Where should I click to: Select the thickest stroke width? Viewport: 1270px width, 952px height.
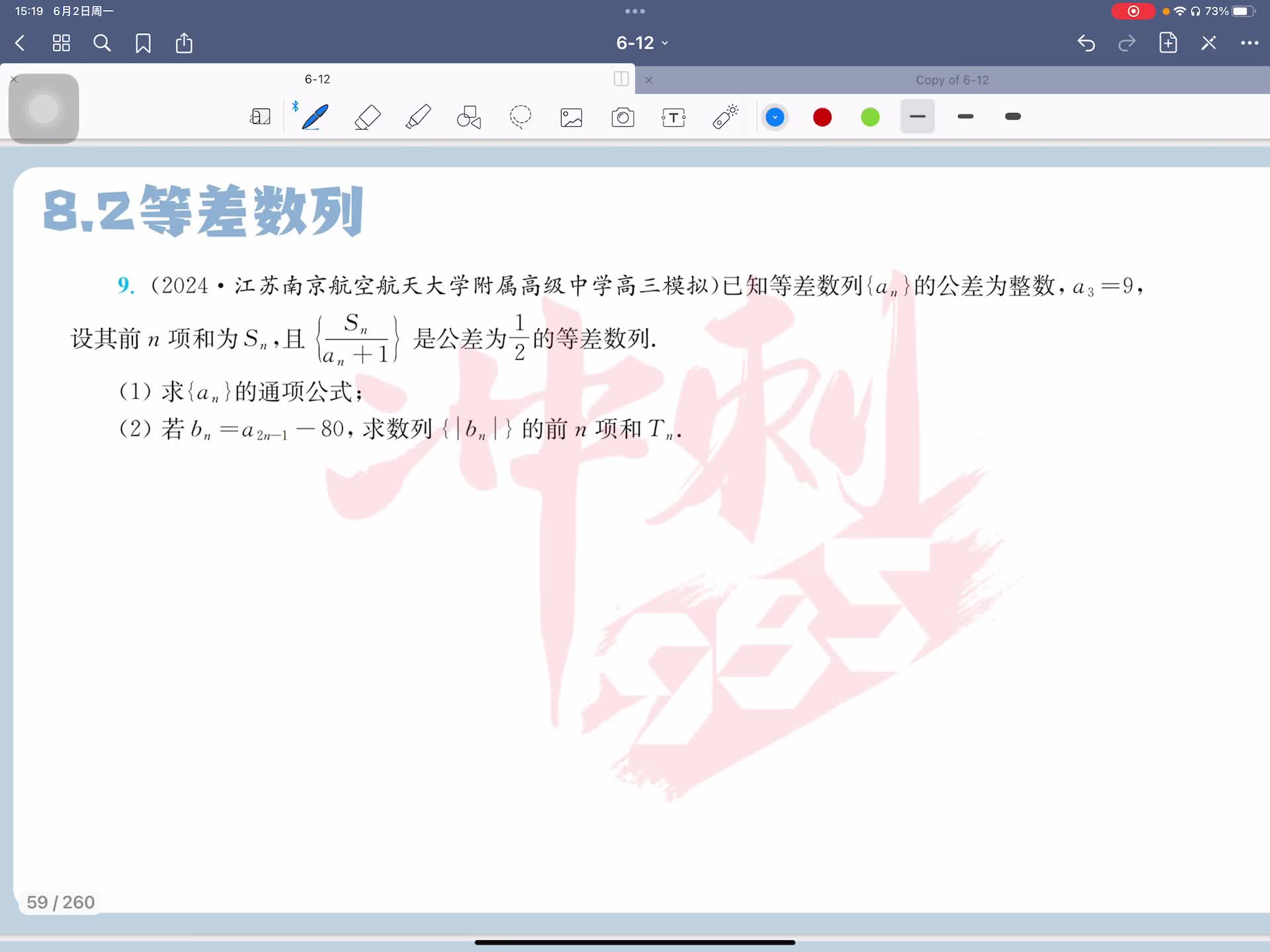tap(1013, 116)
